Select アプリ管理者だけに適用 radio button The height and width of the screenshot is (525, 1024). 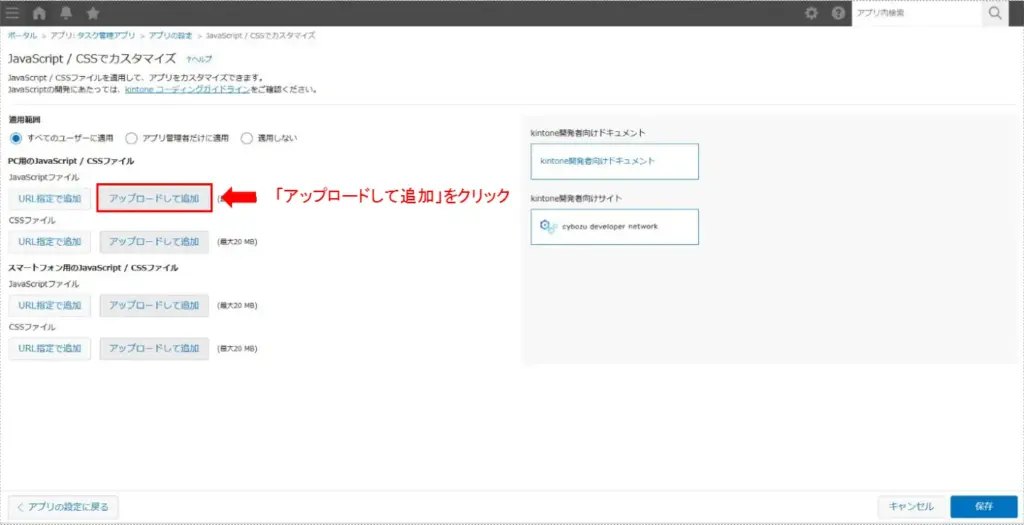131,138
